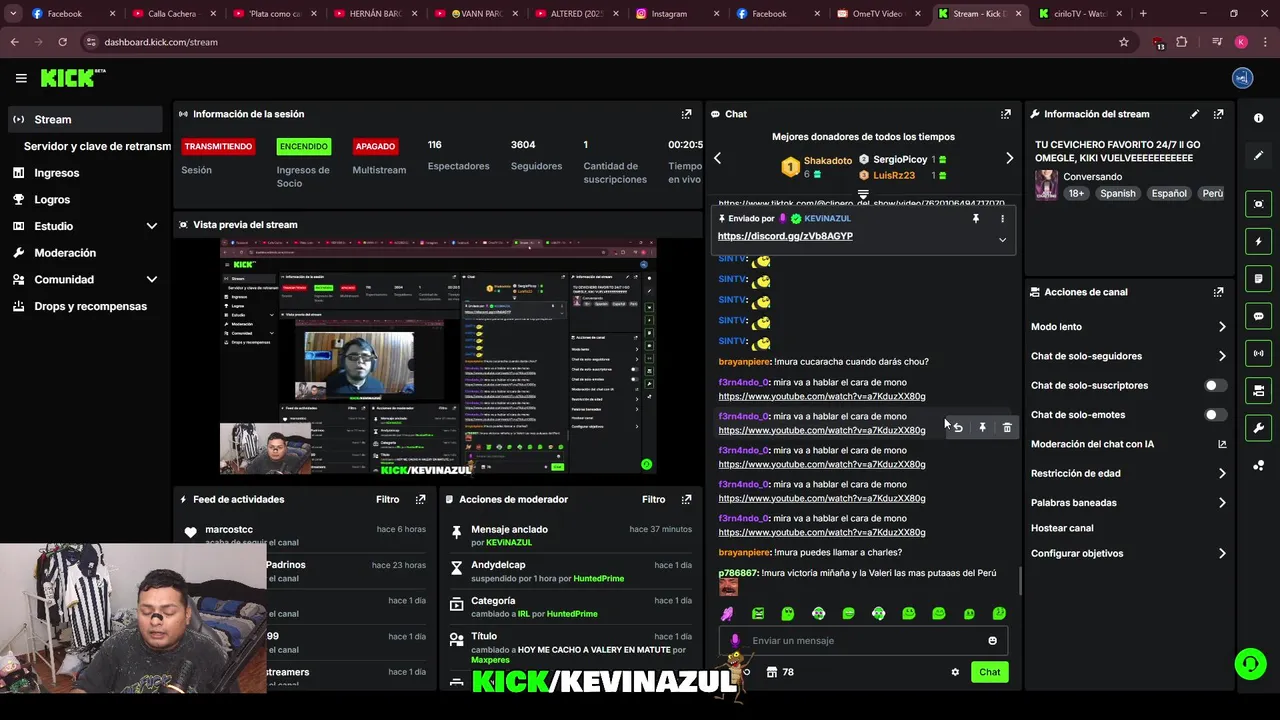Pop out the Información de la sesión panel

tap(686, 114)
